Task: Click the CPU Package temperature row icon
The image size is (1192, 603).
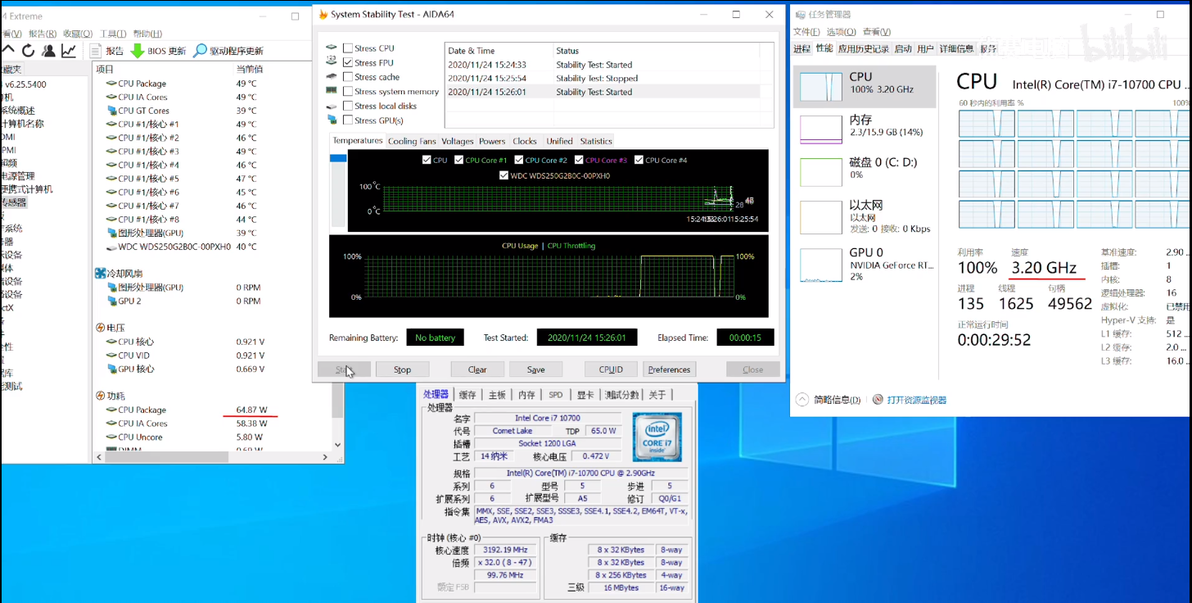Action: (x=111, y=84)
